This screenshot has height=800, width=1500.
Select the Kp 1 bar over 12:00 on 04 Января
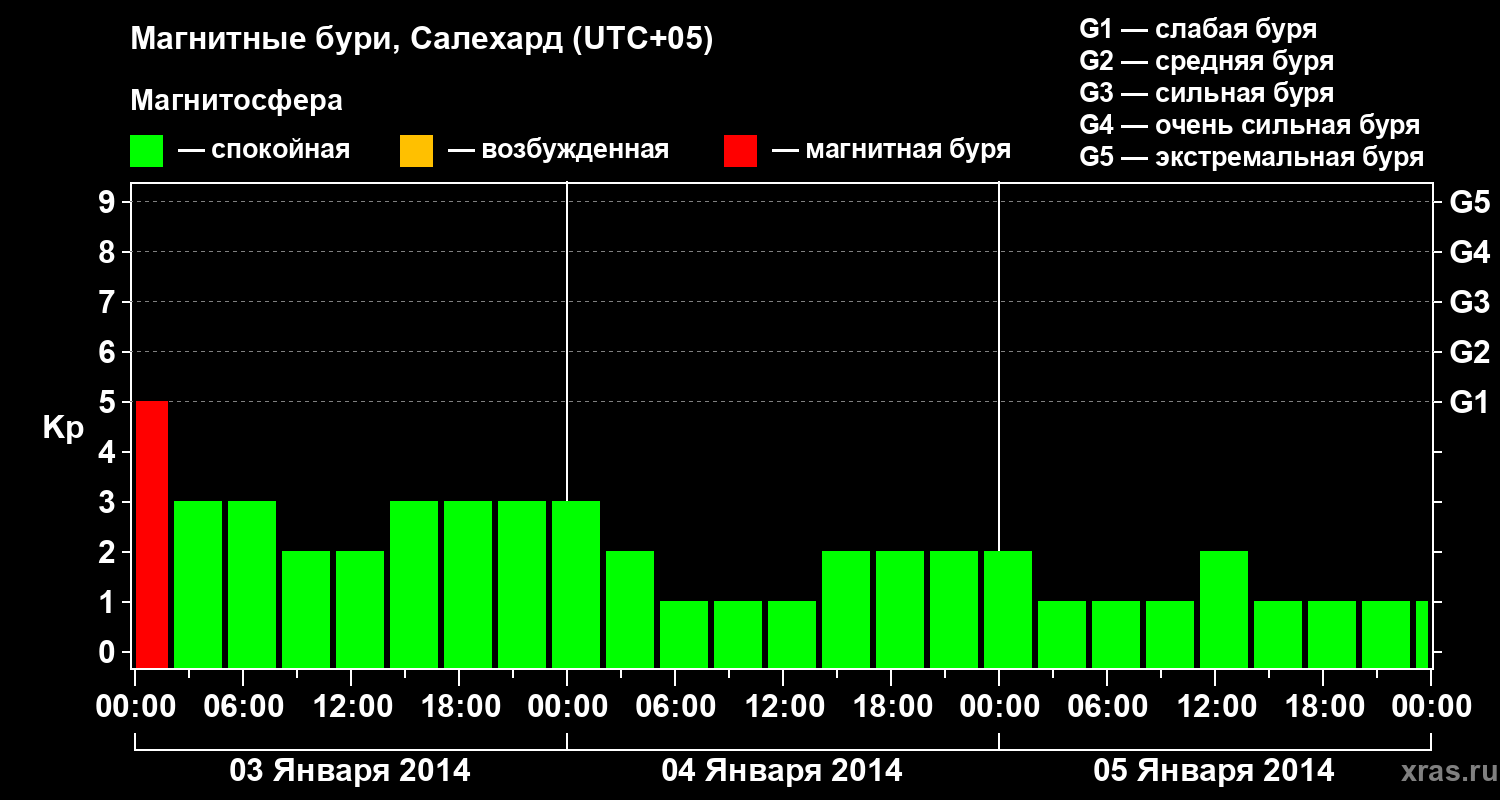click(792, 634)
